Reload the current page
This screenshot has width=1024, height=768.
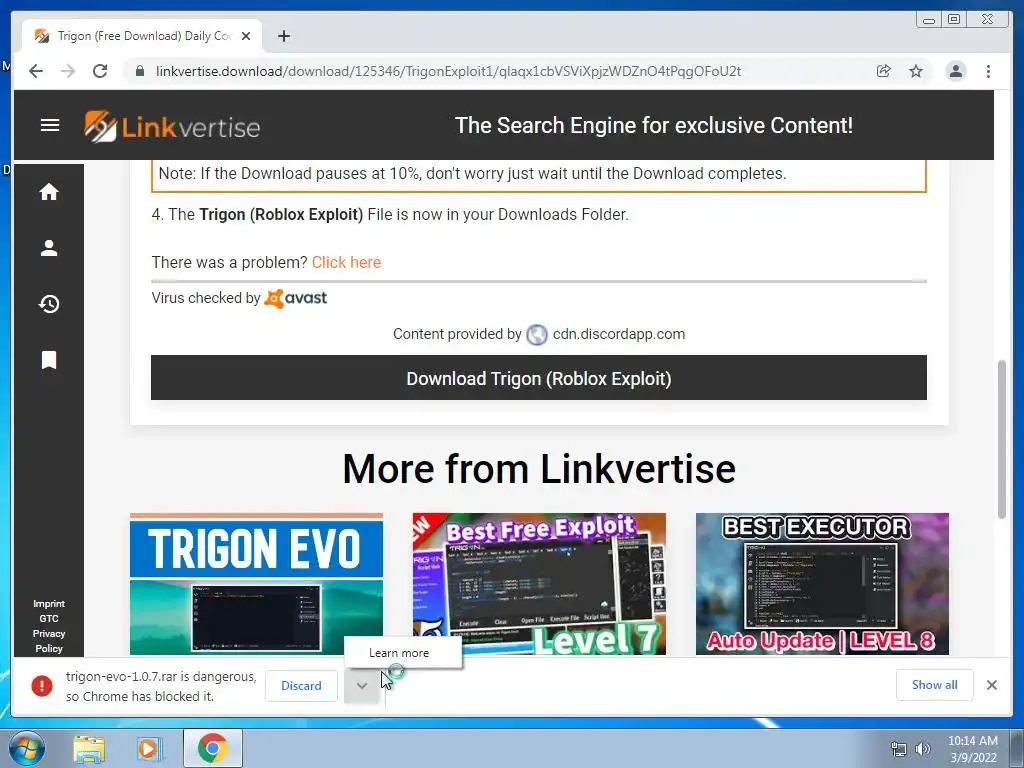(100, 71)
